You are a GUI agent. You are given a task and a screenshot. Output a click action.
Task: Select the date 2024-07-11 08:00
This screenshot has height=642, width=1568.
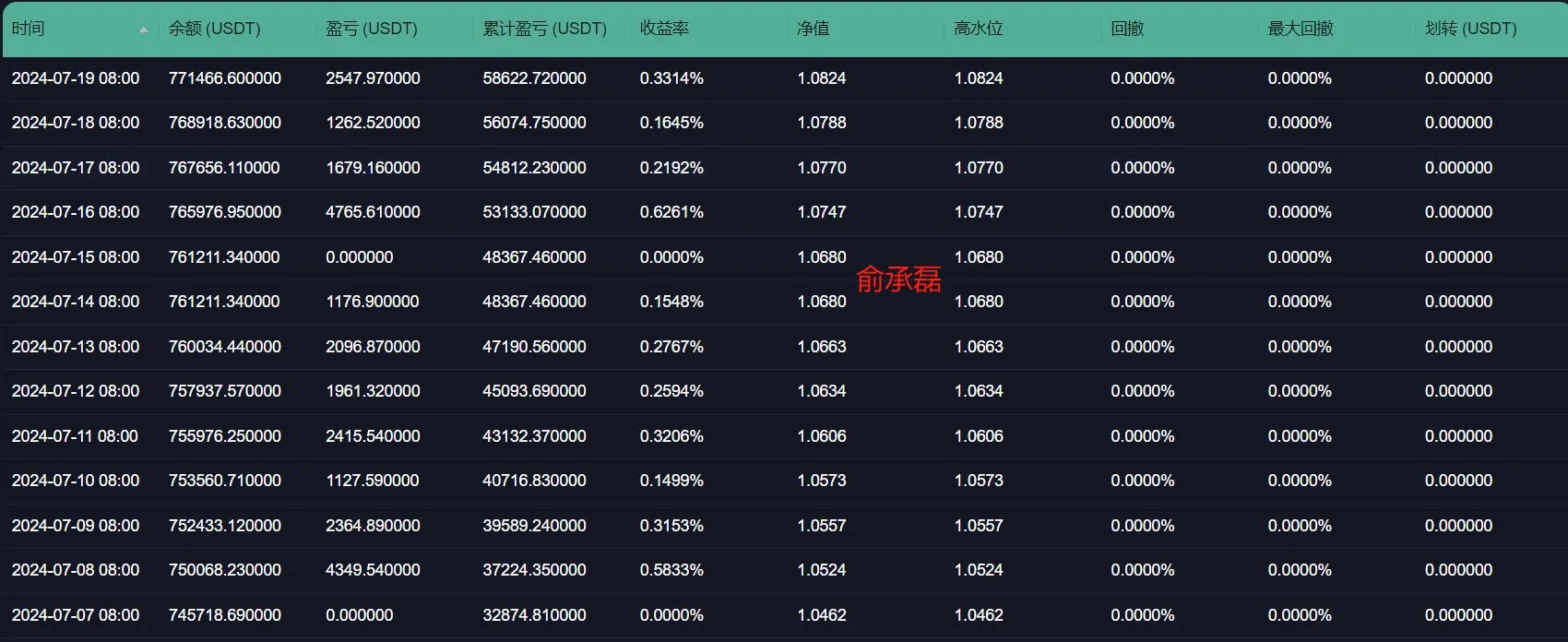click(75, 436)
